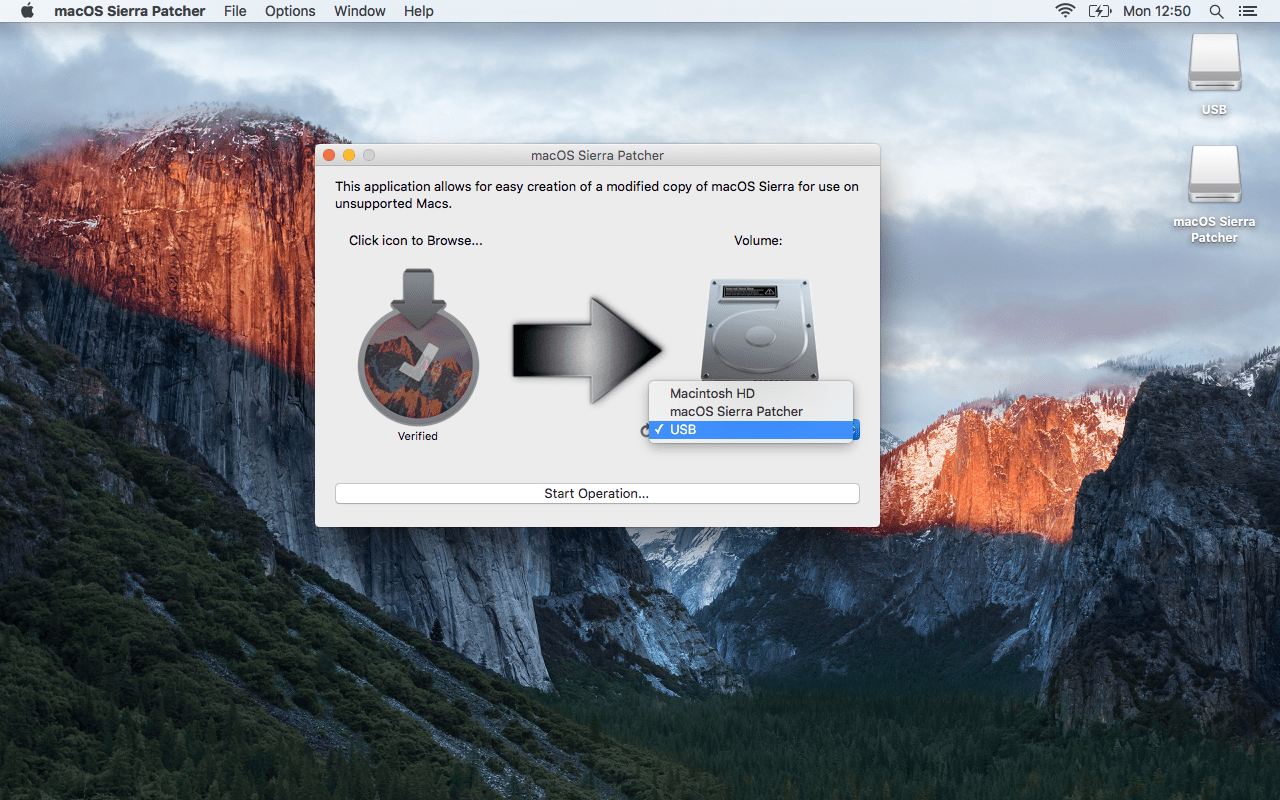Screen dimensions: 1280x800
Task: Click the Start Operation button
Action: coord(597,493)
